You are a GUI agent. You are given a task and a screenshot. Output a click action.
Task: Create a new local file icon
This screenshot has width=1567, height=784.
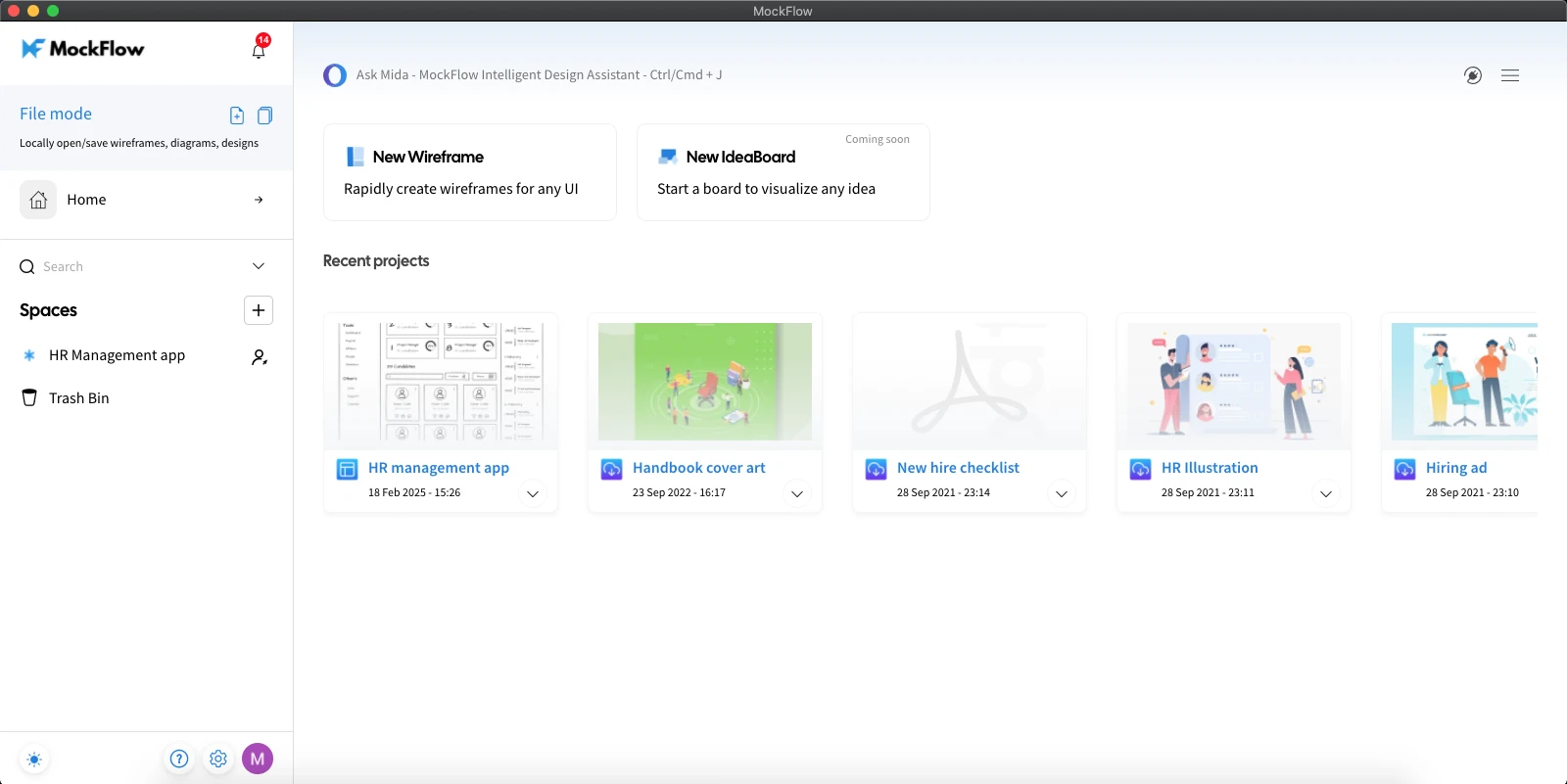pyautogui.click(x=237, y=115)
